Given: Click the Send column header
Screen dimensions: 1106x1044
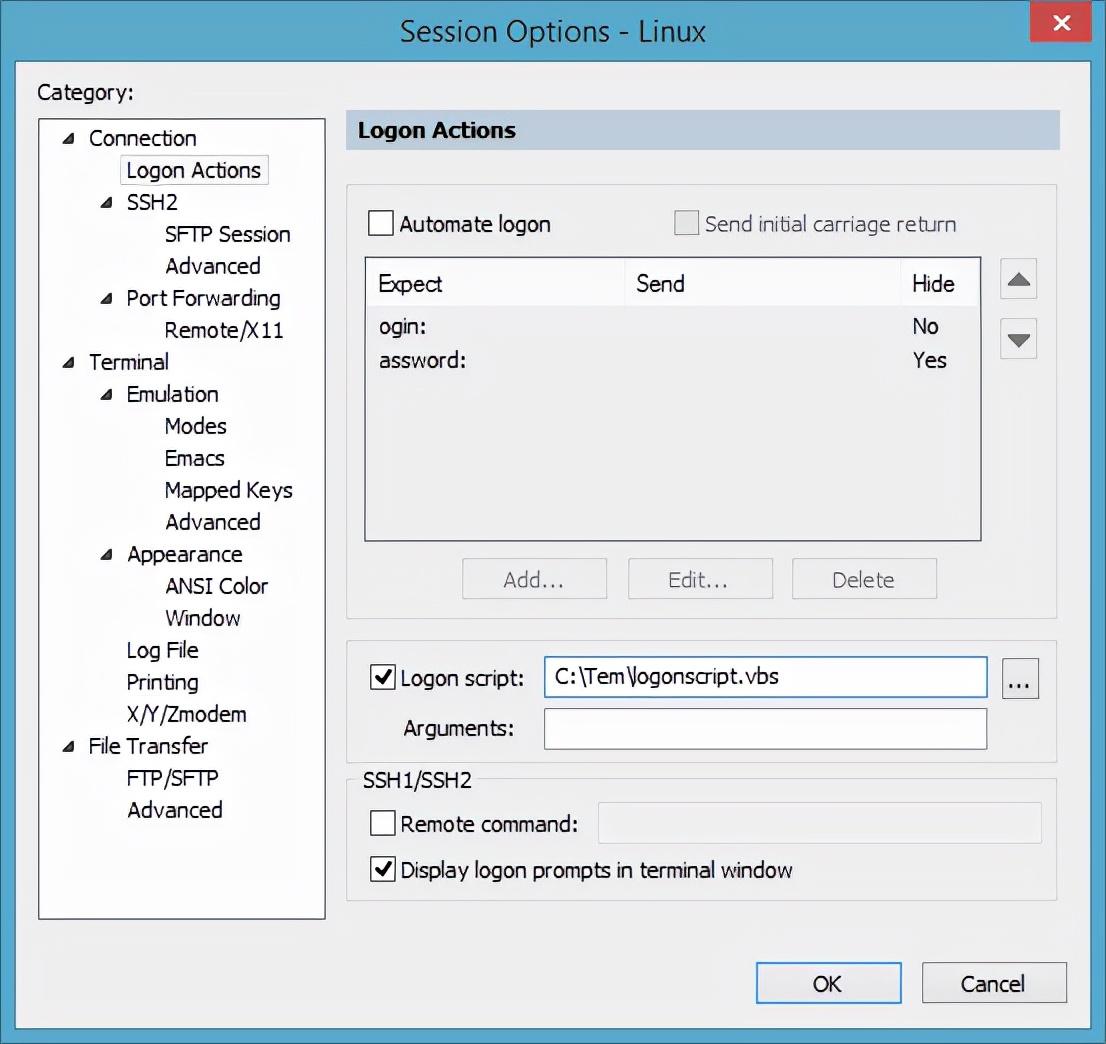Looking at the screenshot, I should click(x=762, y=283).
